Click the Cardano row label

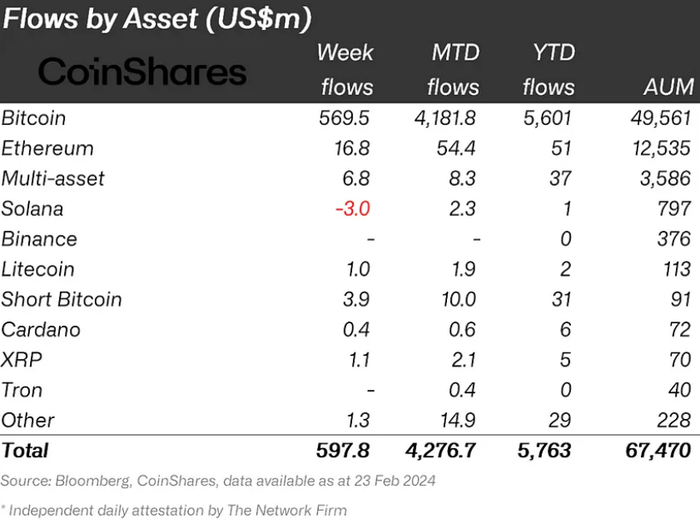point(41,329)
